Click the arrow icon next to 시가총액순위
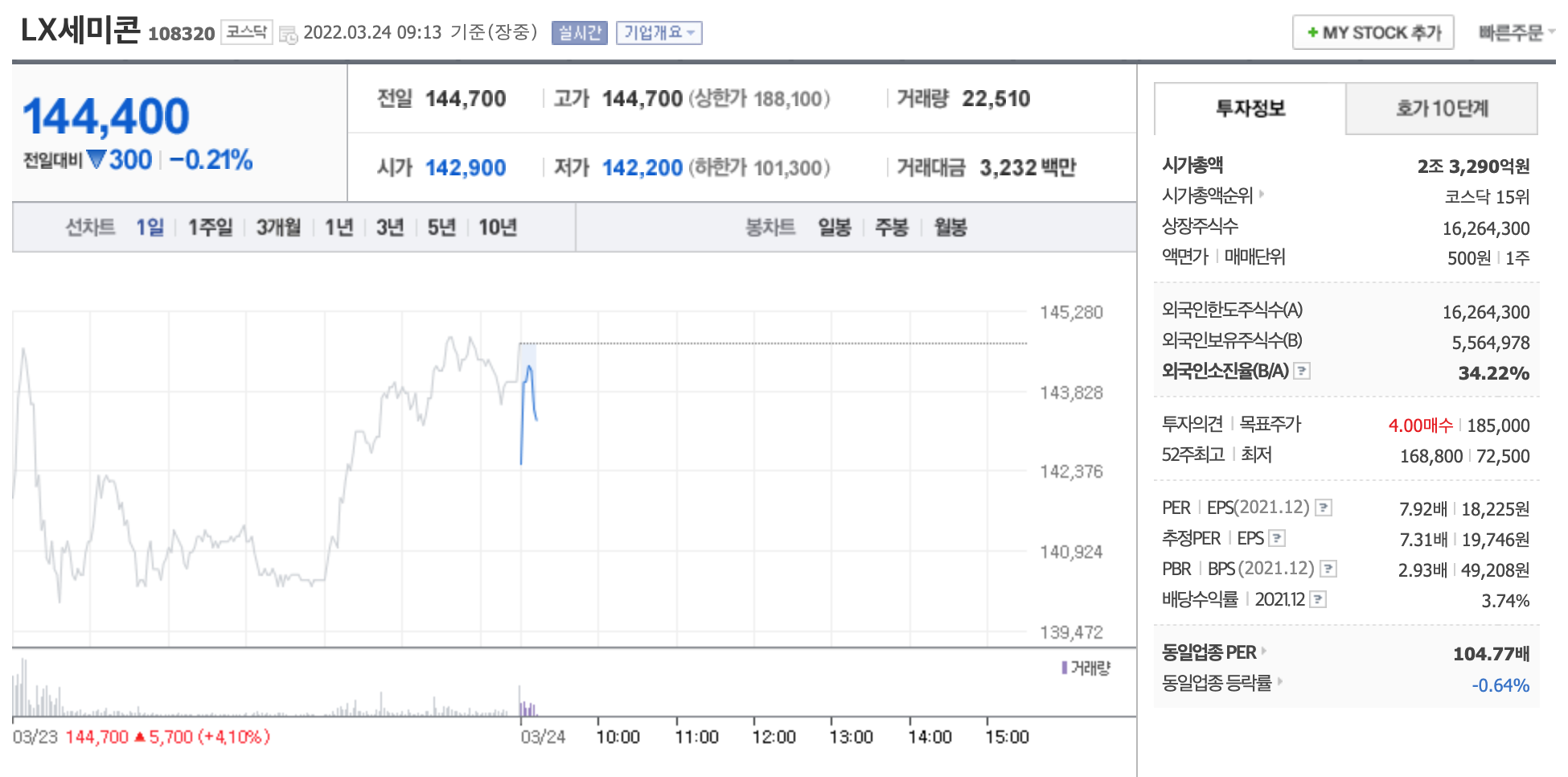Viewport: 1568px width, 777px height. 1262,194
